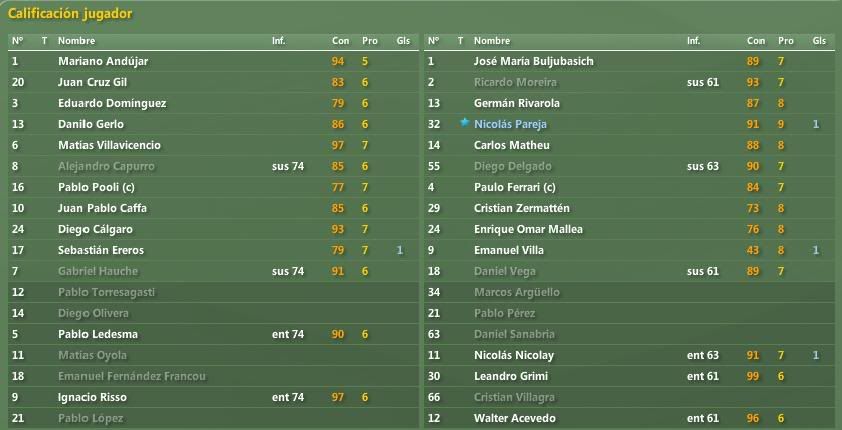Click the left table Inf. column header
This screenshot has height=430, width=842.
click(x=279, y=41)
